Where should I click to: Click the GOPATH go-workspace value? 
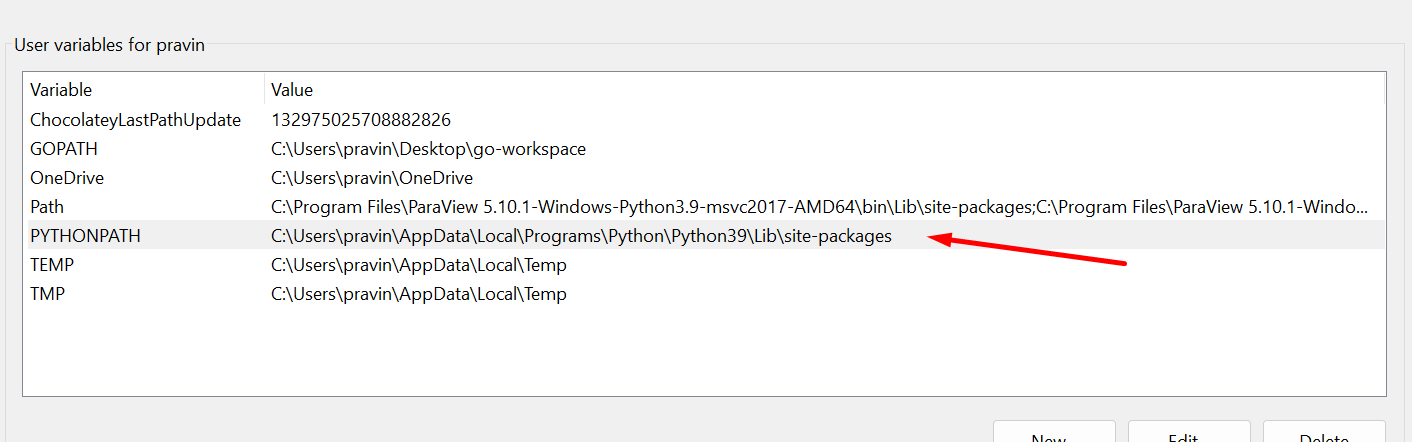pyautogui.click(x=428, y=149)
